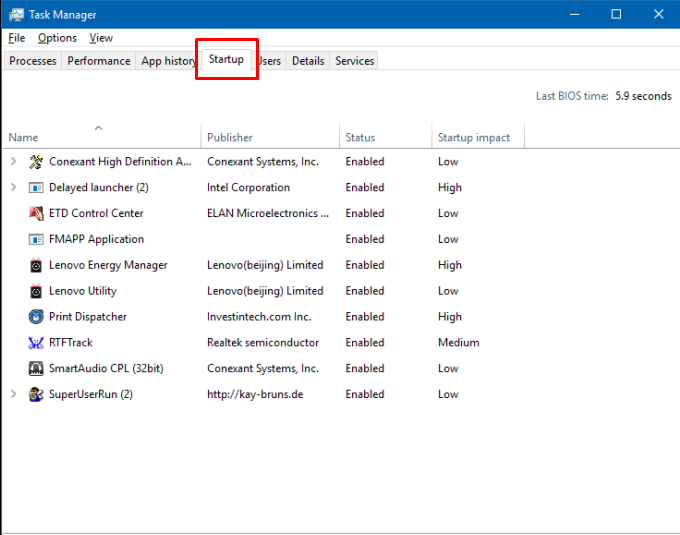680x535 pixels.
Task: Select the SmartAudio CPL (32bit) name
Action: click(106, 369)
